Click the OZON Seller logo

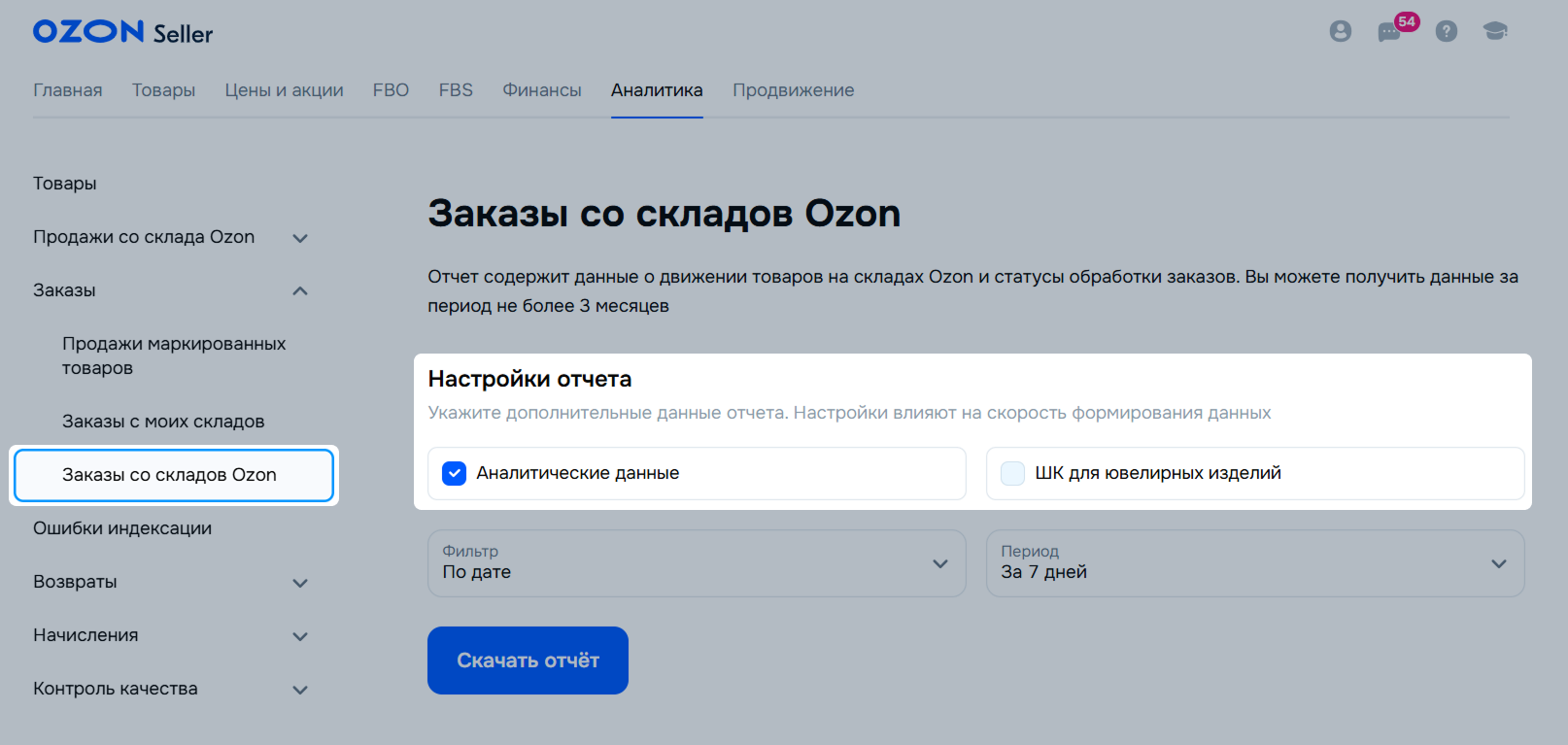point(122,32)
